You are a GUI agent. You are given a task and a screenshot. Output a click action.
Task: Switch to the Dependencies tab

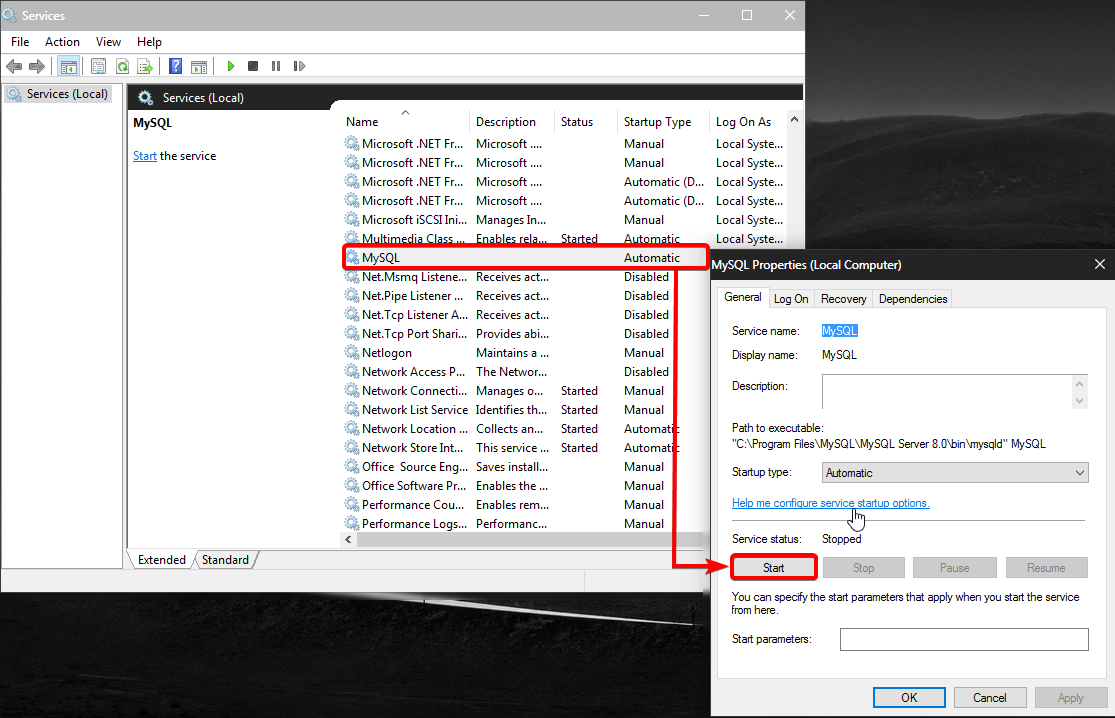tap(912, 299)
